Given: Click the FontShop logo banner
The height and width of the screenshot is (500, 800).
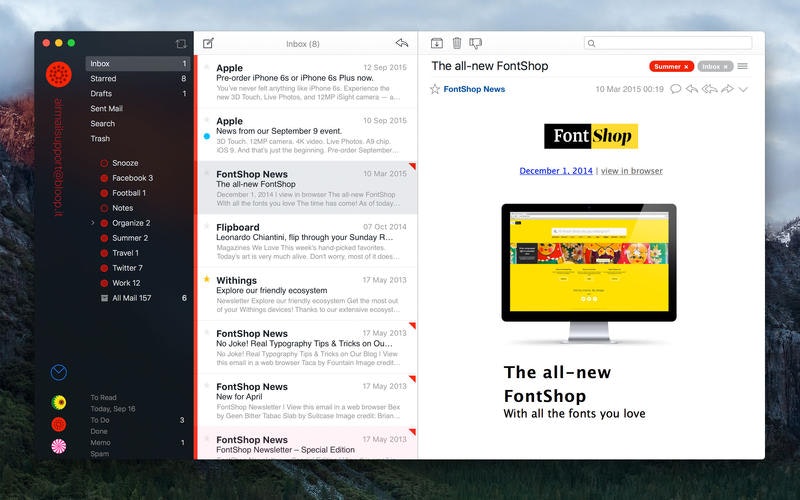Looking at the screenshot, I should tap(591, 136).
